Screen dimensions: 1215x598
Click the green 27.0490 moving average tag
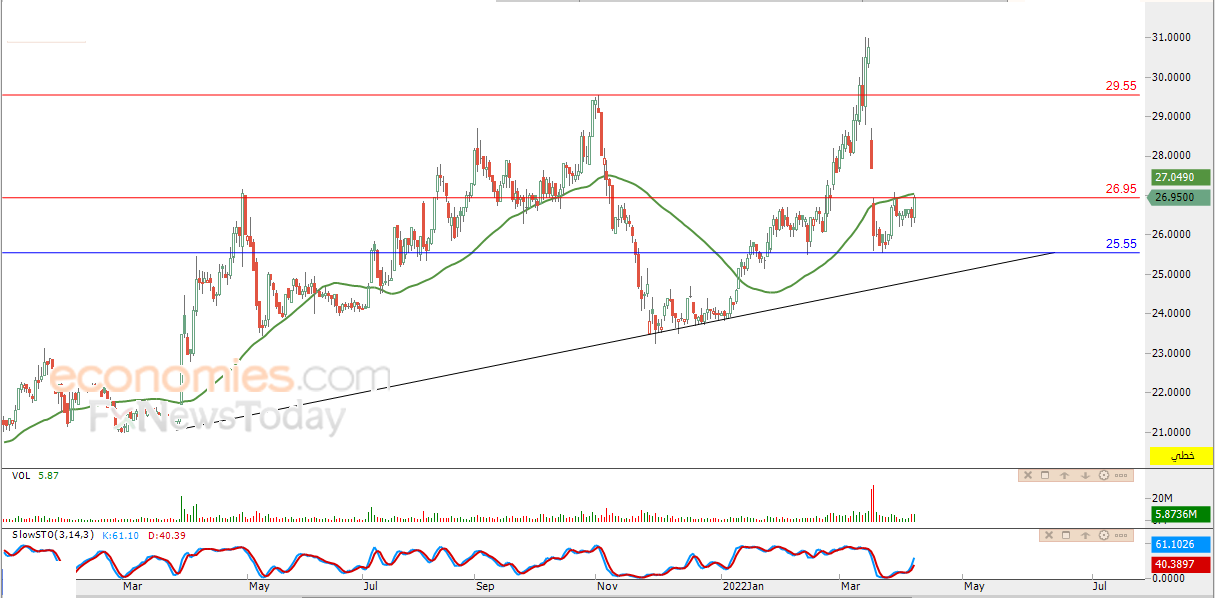(1178, 177)
